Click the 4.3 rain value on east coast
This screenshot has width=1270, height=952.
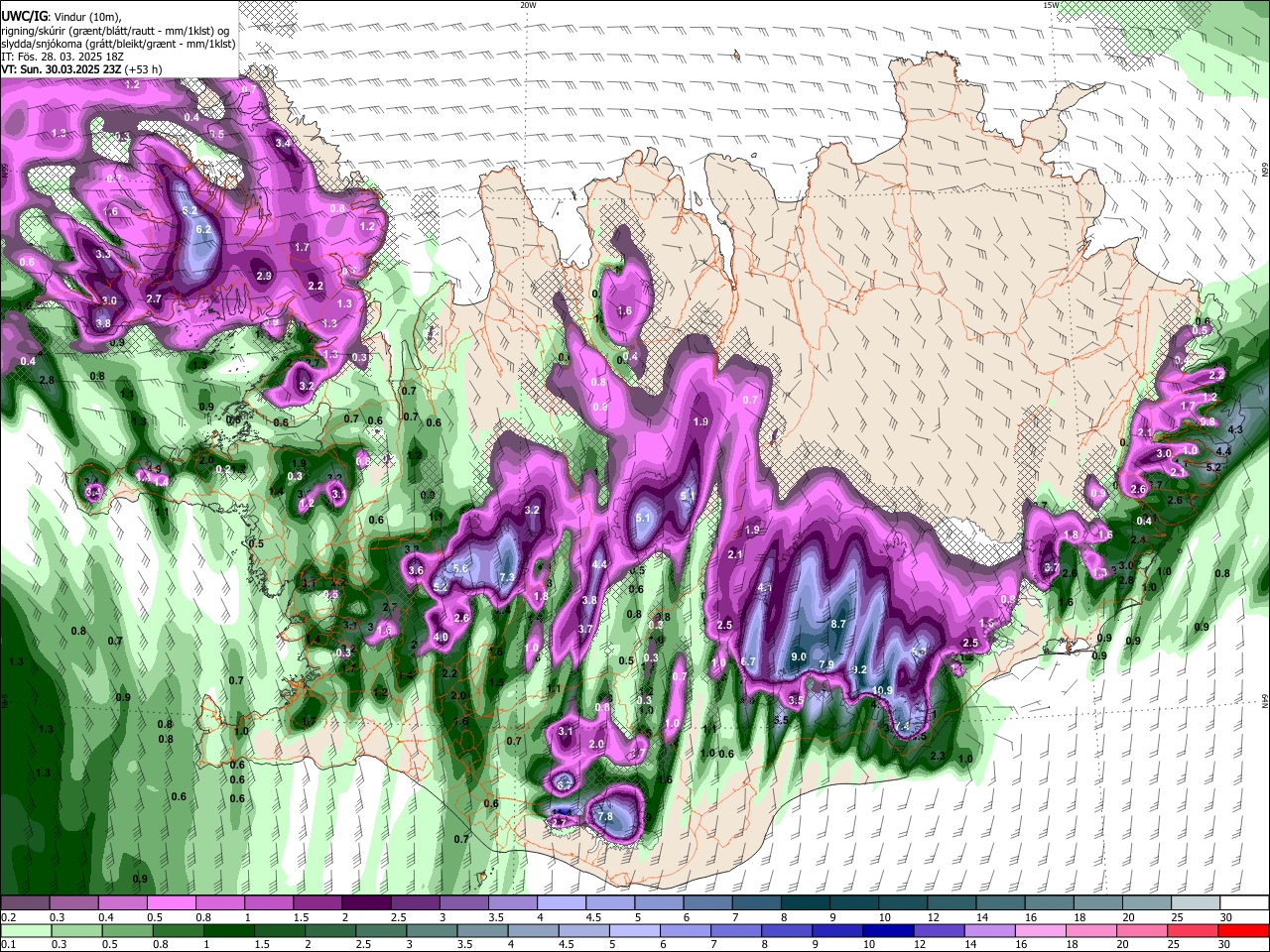[x=1235, y=430]
